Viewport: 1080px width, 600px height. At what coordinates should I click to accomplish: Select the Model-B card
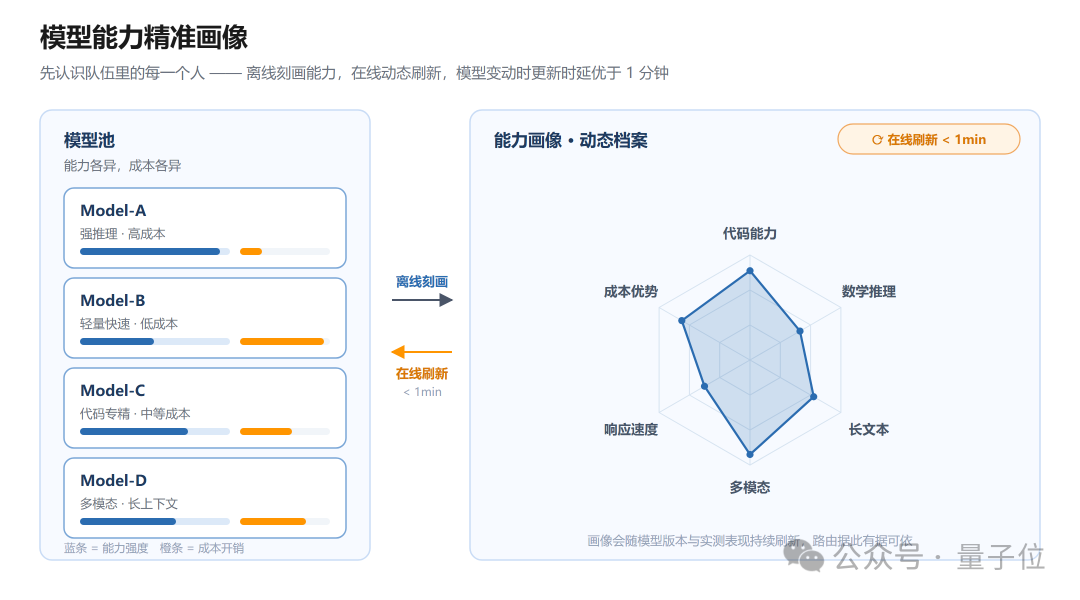pyautogui.click(x=205, y=318)
